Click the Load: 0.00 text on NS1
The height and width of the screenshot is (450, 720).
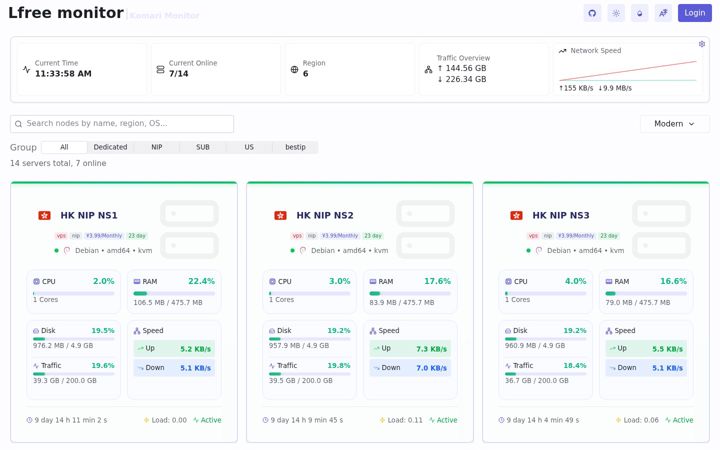coord(169,420)
